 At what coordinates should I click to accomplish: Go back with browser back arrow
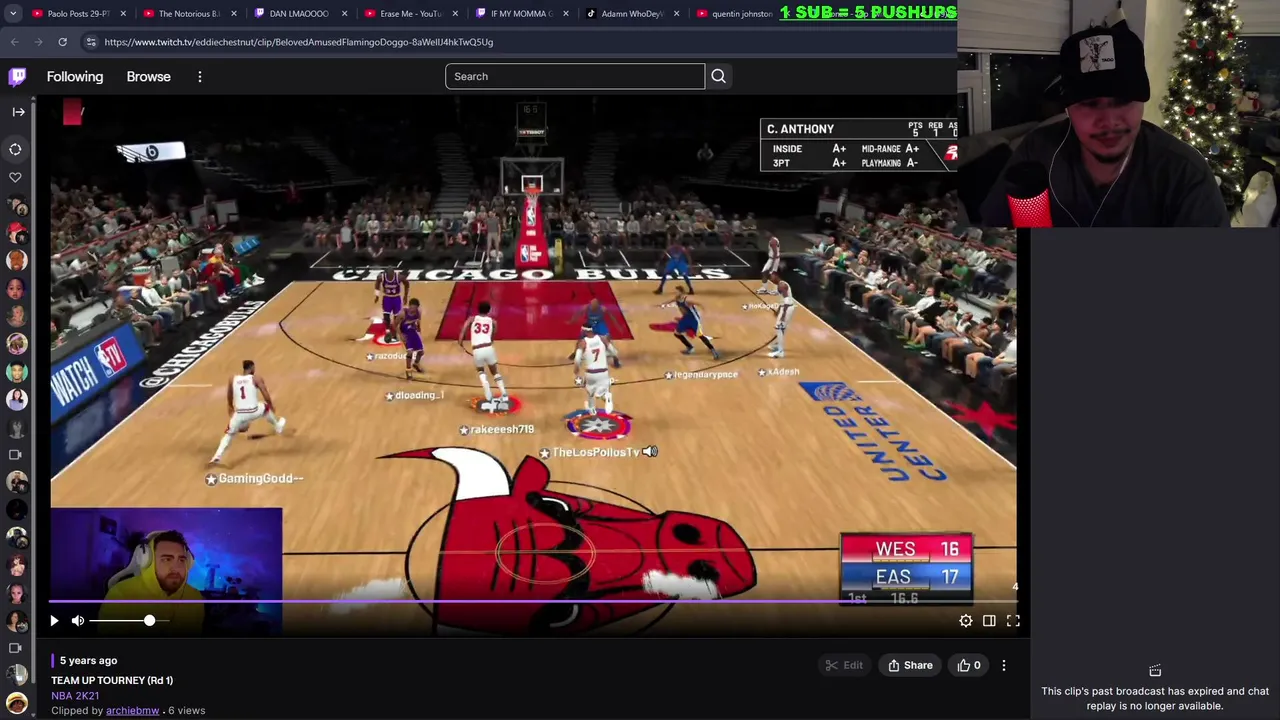(14, 42)
